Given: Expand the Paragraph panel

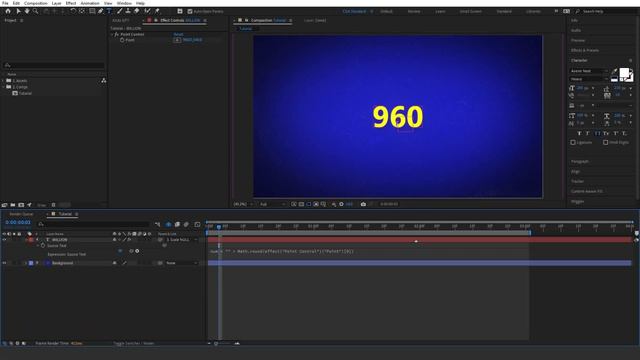Looking at the screenshot, I should tap(580, 162).
